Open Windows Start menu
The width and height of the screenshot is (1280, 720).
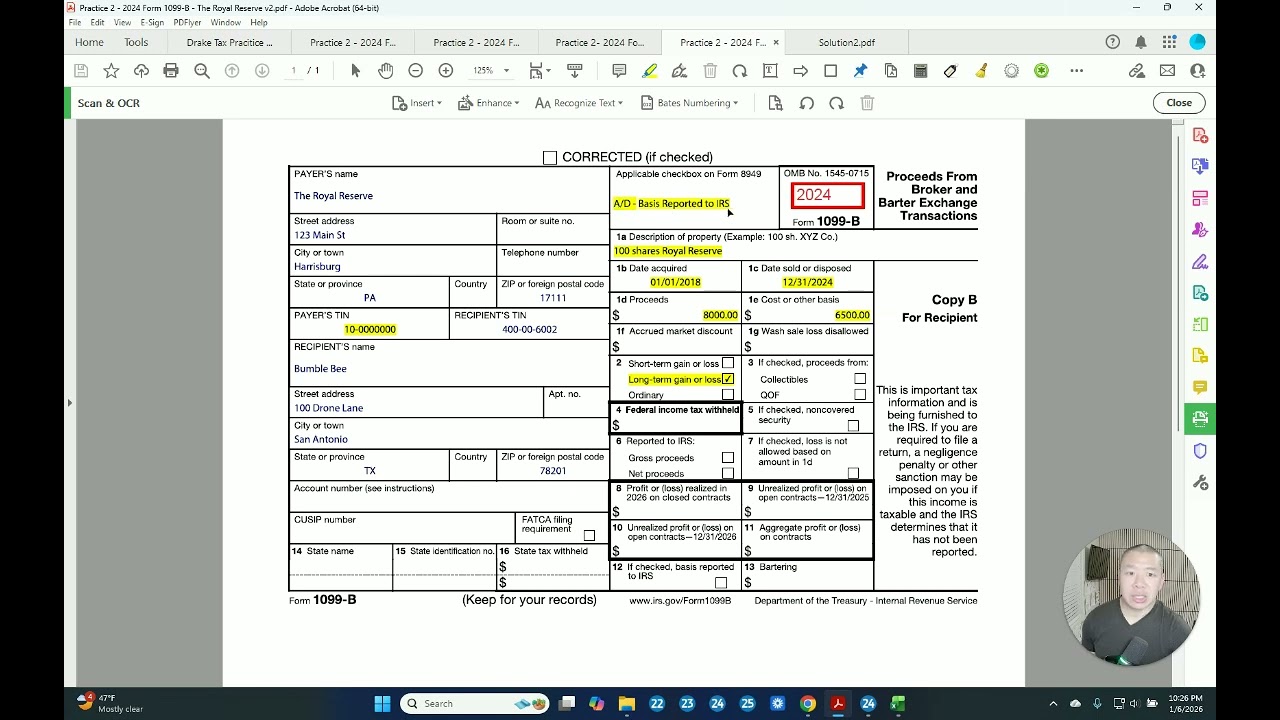[382, 704]
